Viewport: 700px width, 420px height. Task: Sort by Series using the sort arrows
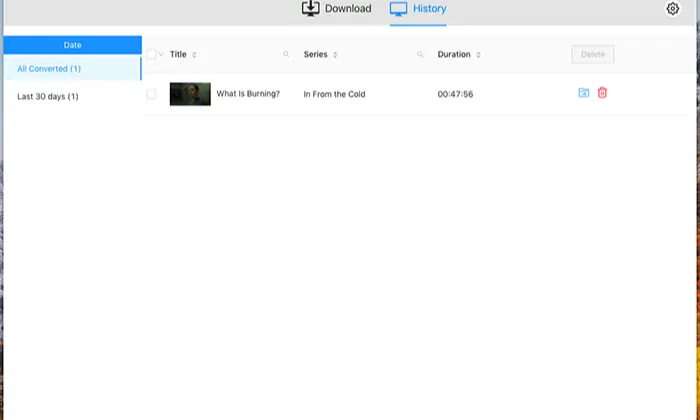tap(335, 55)
